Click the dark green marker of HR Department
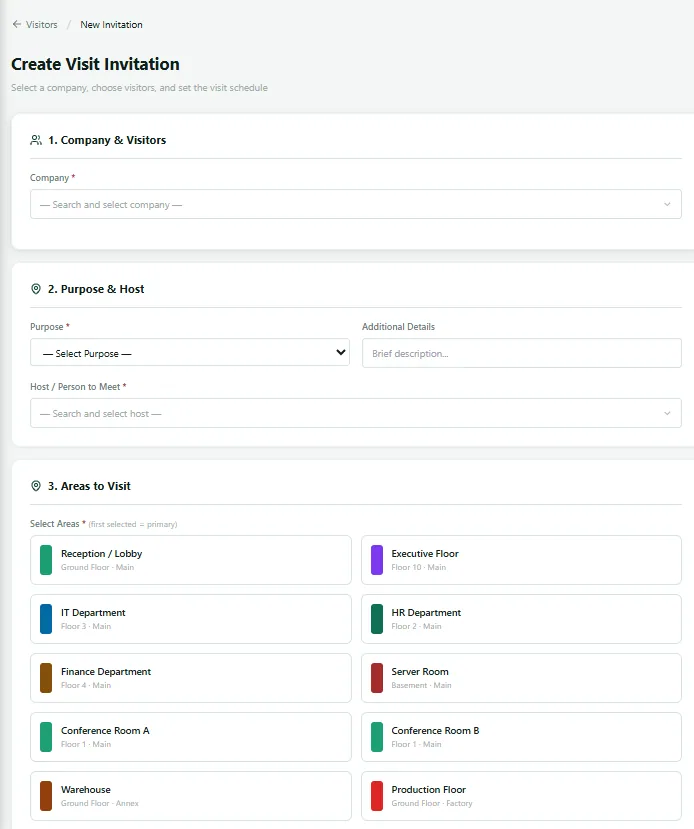Viewport: 694px width, 829px height. click(377, 619)
